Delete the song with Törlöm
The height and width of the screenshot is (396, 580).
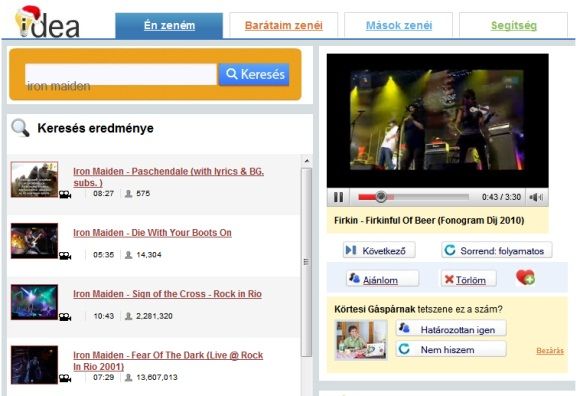click(x=468, y=279)
